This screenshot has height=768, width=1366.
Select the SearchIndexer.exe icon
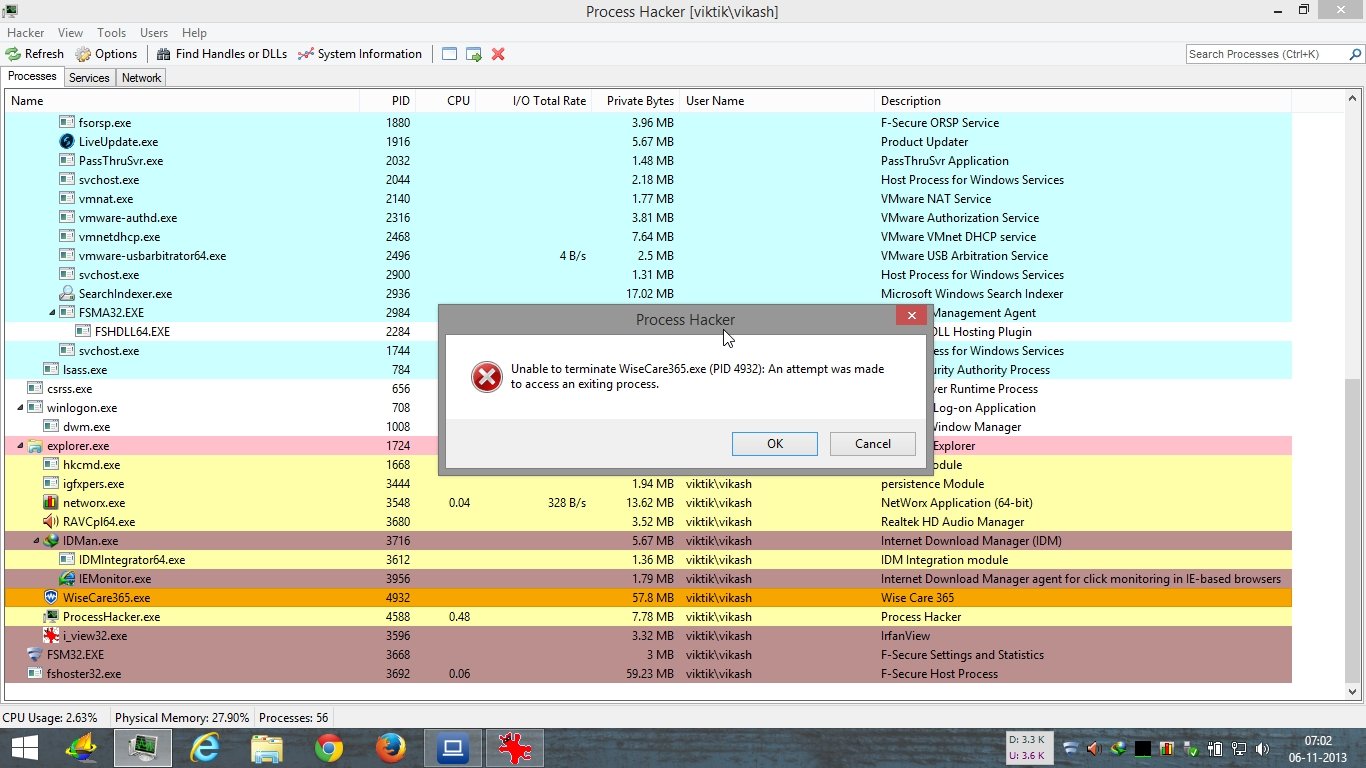point(67,294)
